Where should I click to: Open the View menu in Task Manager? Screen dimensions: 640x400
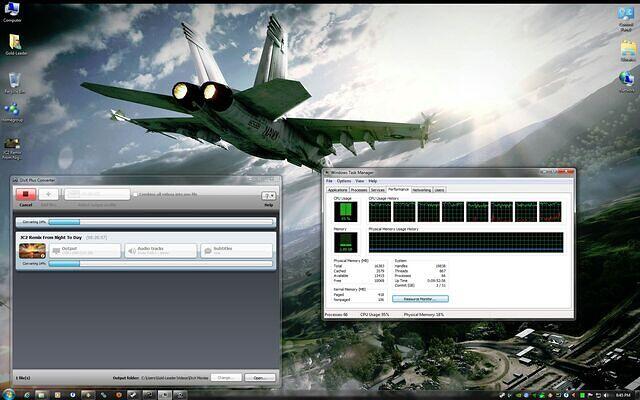coord(359,181)
